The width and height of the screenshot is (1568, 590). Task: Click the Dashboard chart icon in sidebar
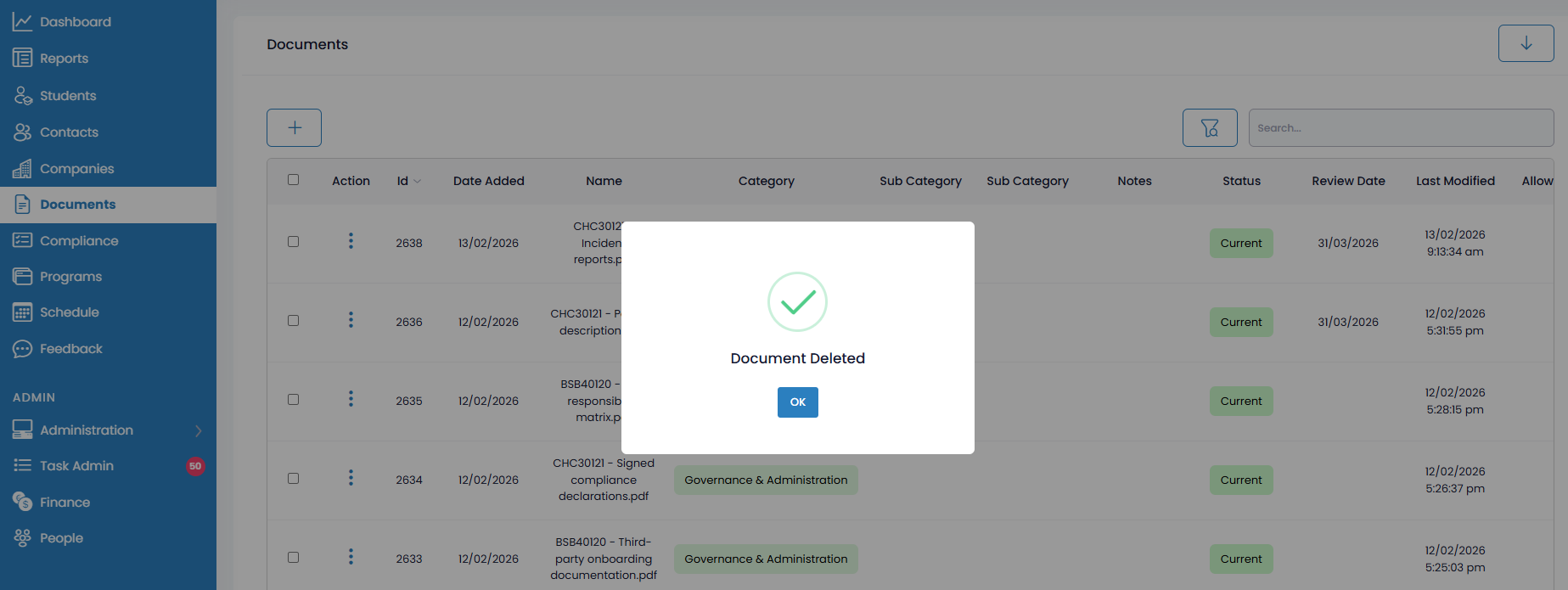point(22,22)
